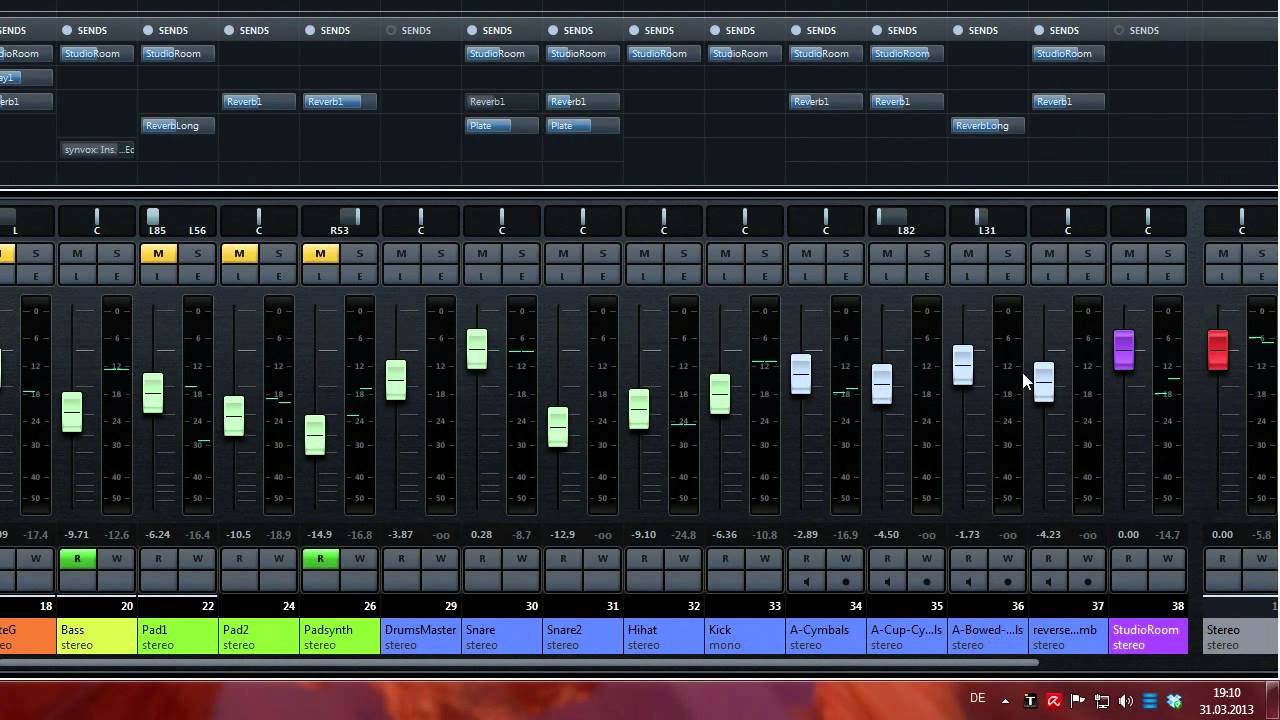The width and height of the screenshot is (1280, 720).
Task: Enable monitoring on the A-Cymbals channel
Action: click(806, 581)
